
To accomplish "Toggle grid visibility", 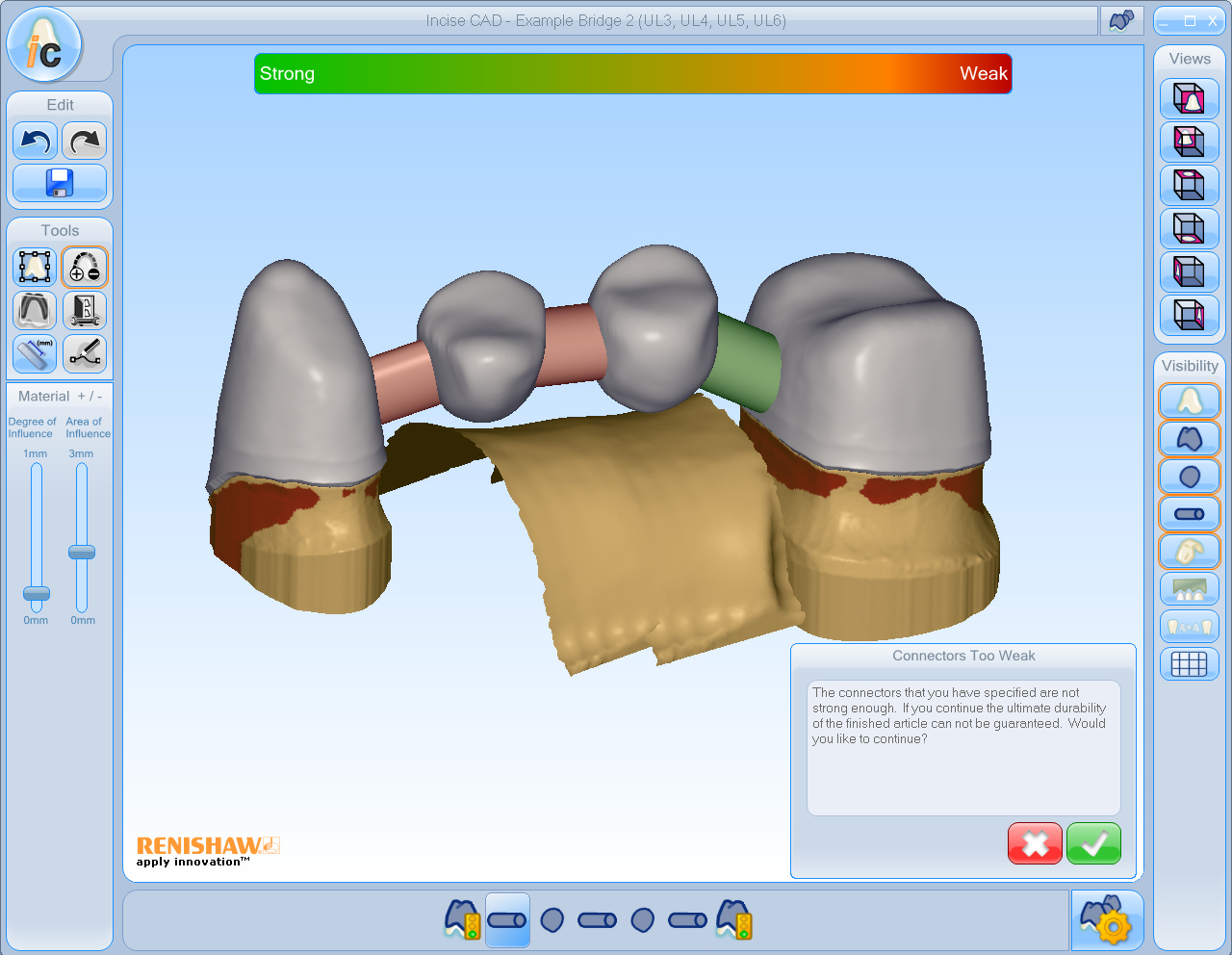I will coord(1190,663).
